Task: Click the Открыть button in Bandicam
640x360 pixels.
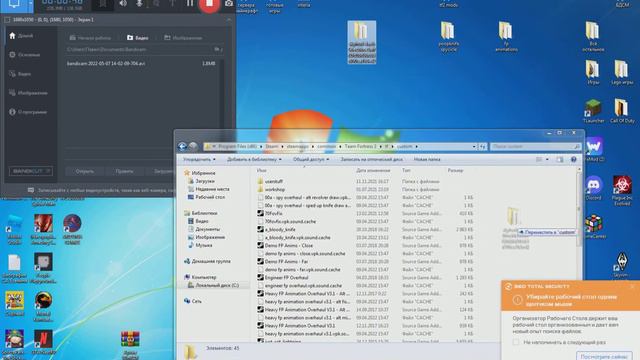Action: 84,171
